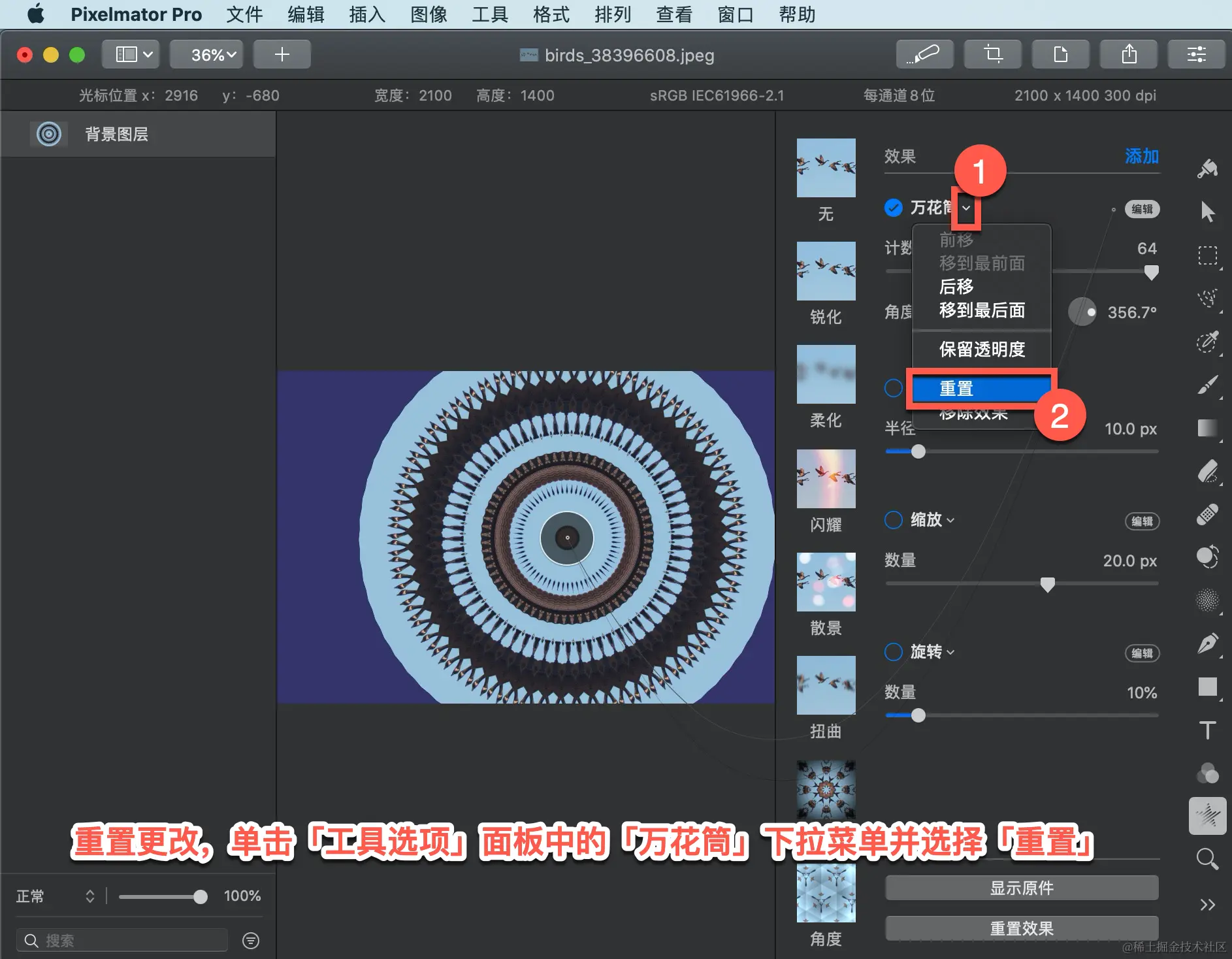Viewport: 1232px width, 959px height.
Task: Select the 背景图层 layer
Action: 138,134
